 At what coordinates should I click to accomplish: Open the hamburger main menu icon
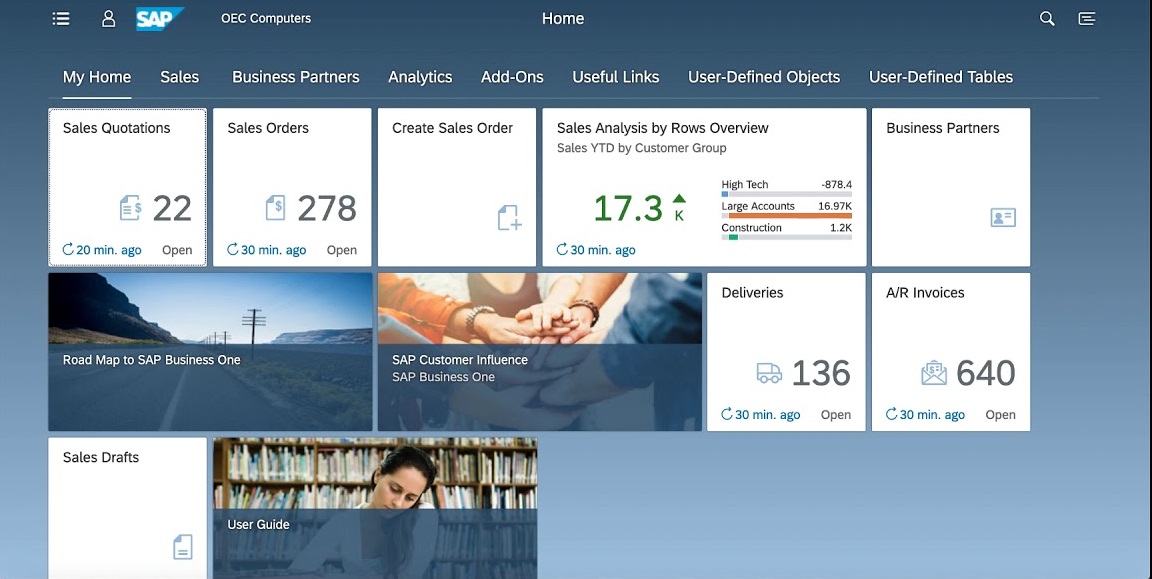[61, 19]
